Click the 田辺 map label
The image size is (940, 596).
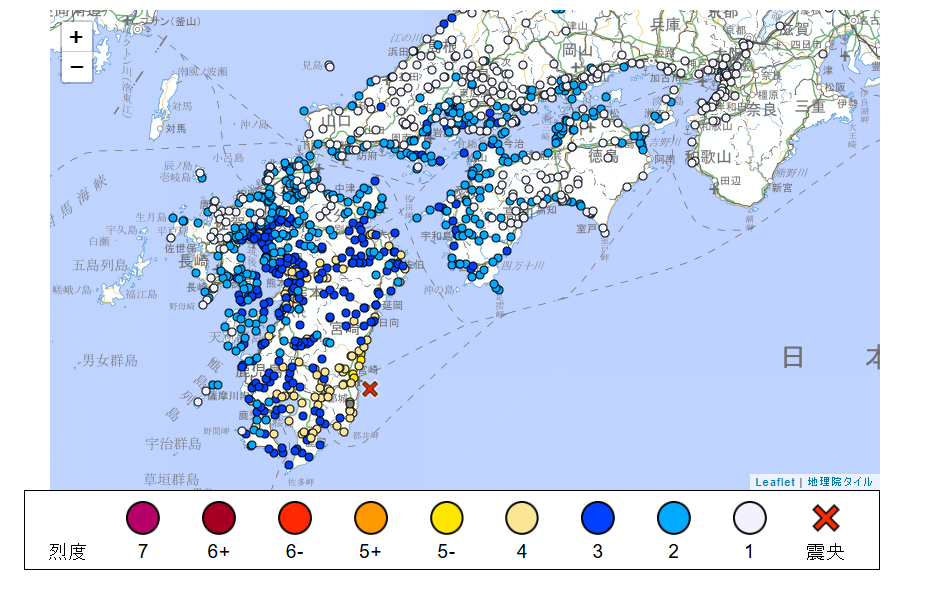click(x=731, y=180)
